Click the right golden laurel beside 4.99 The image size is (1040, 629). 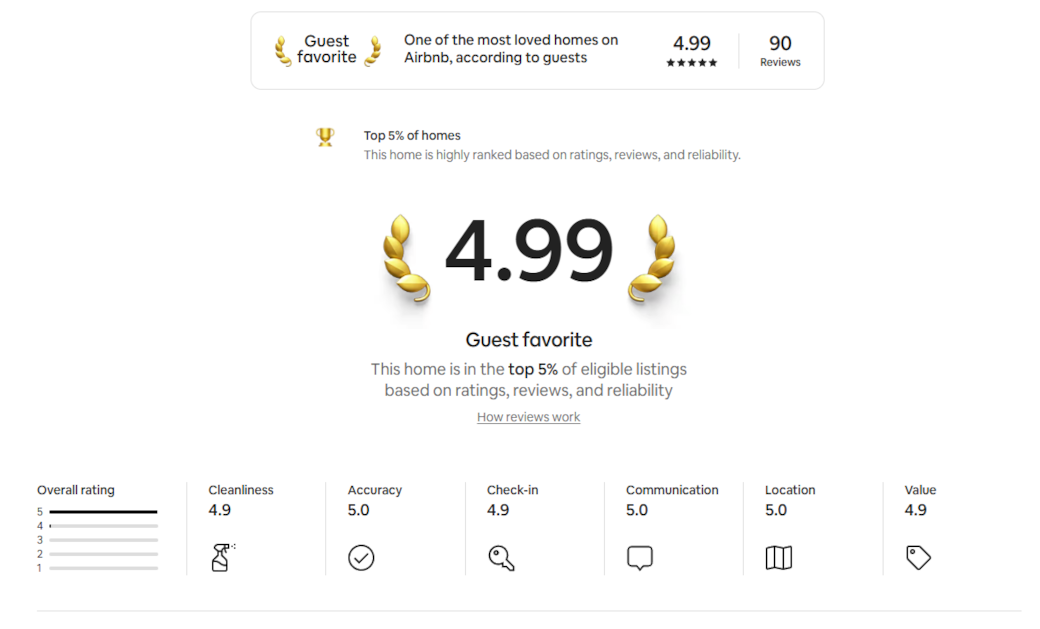(652, 258)
